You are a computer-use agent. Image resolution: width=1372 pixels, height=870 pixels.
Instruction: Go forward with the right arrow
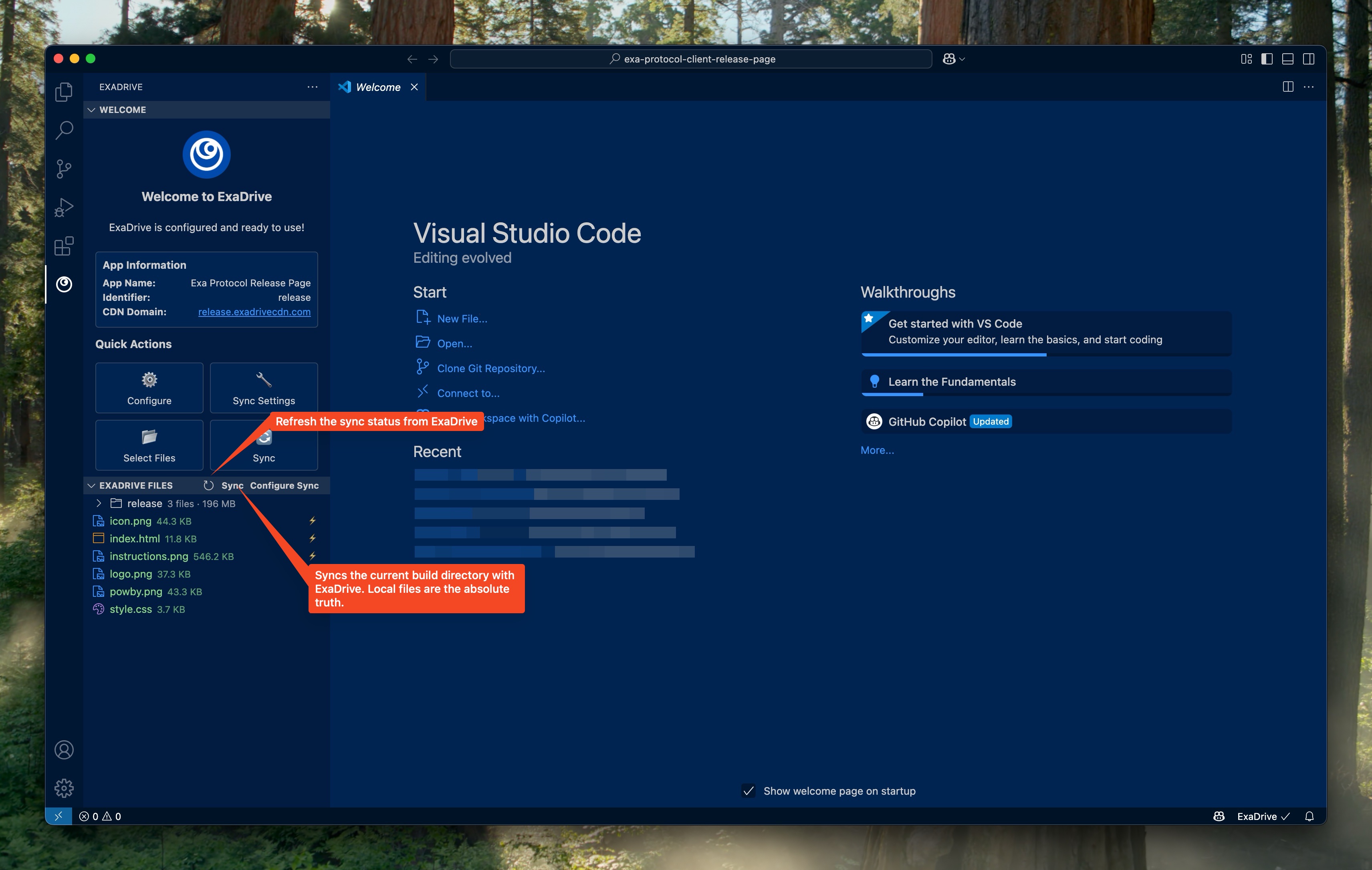pos(433,59)
